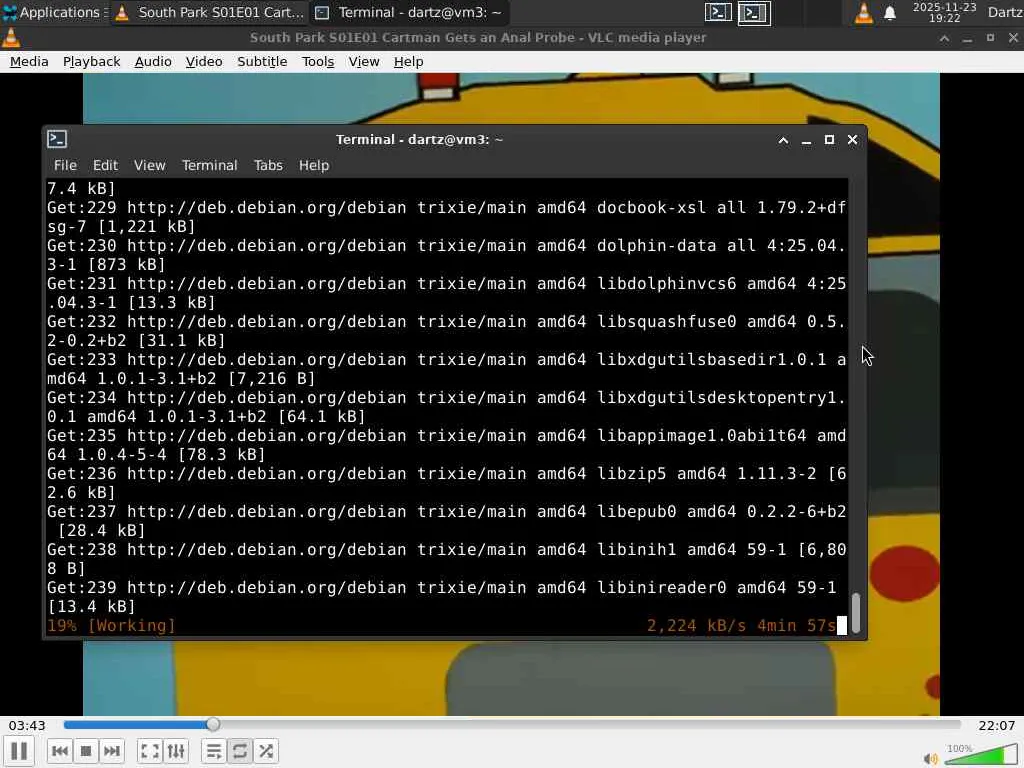Click the Get:236 libzip5 line
Screen dimensions: 1024x768
tap(446, 483)
